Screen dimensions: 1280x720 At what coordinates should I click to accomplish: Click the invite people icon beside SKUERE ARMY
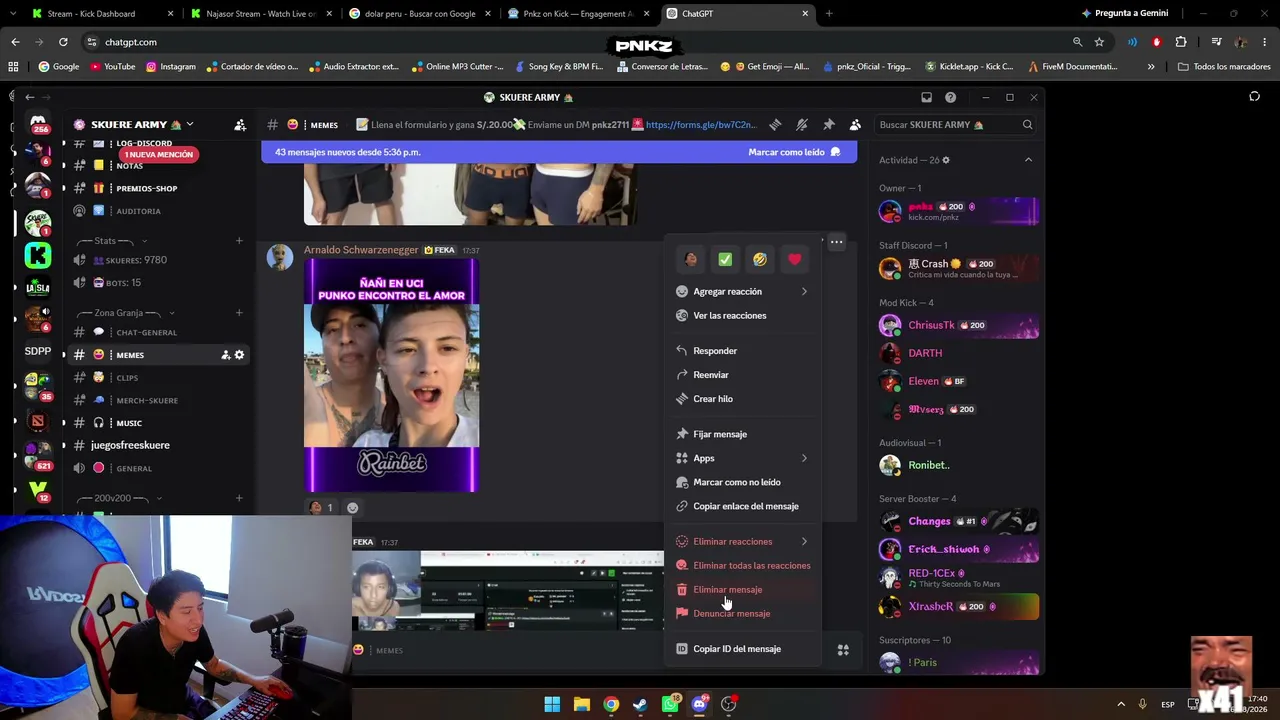[240, 125]
